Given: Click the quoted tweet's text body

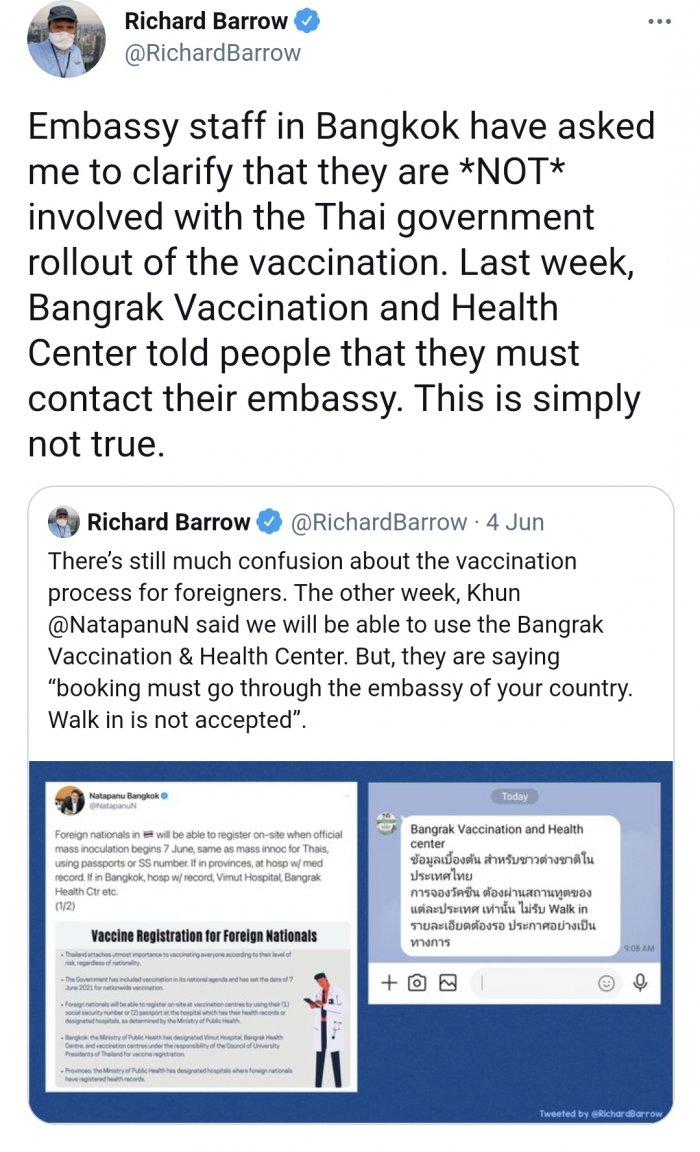Looking at the screenshot, I should click(x=340, y=640).
